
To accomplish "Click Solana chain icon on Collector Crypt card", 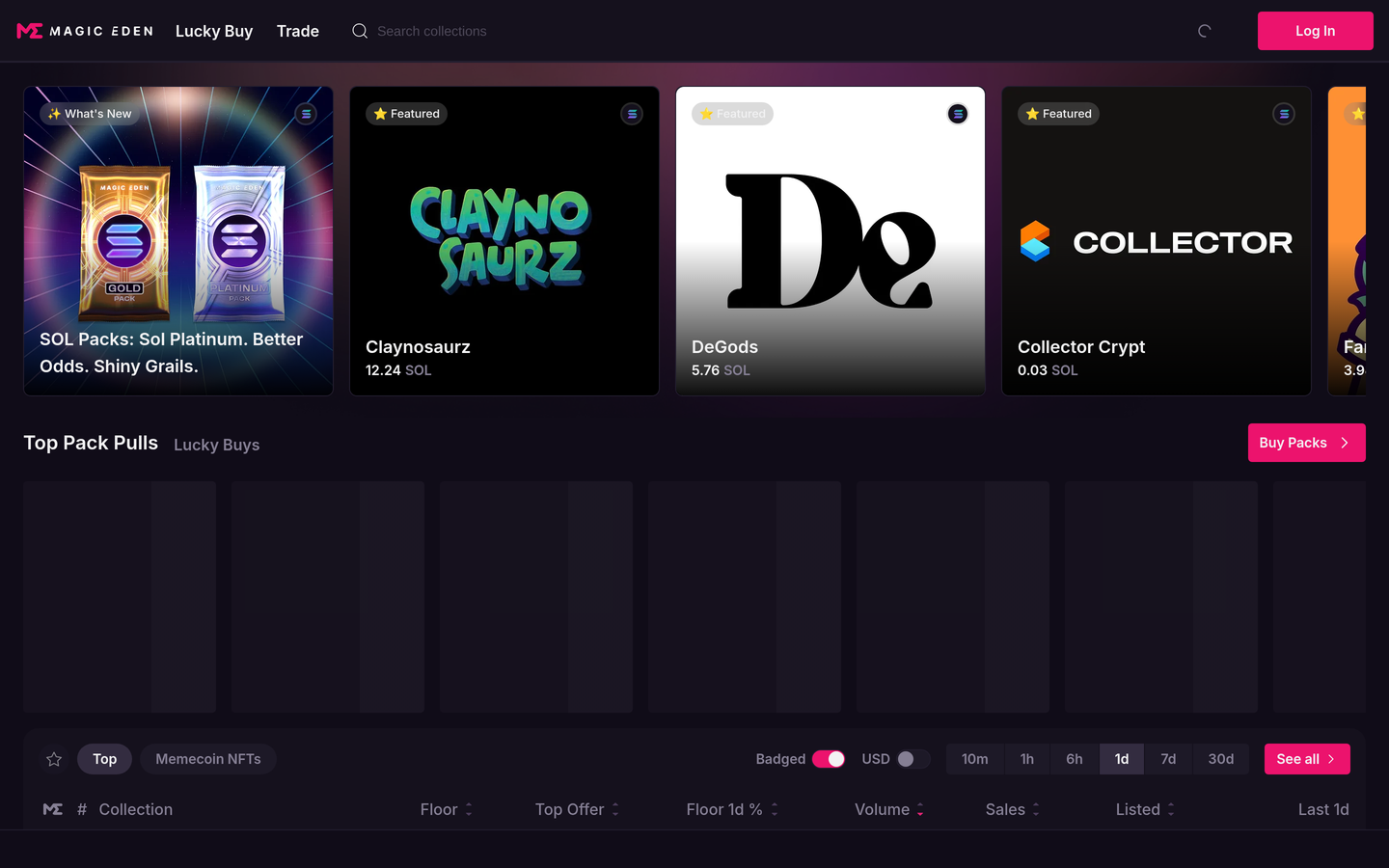I will [x=1284, y=114].
